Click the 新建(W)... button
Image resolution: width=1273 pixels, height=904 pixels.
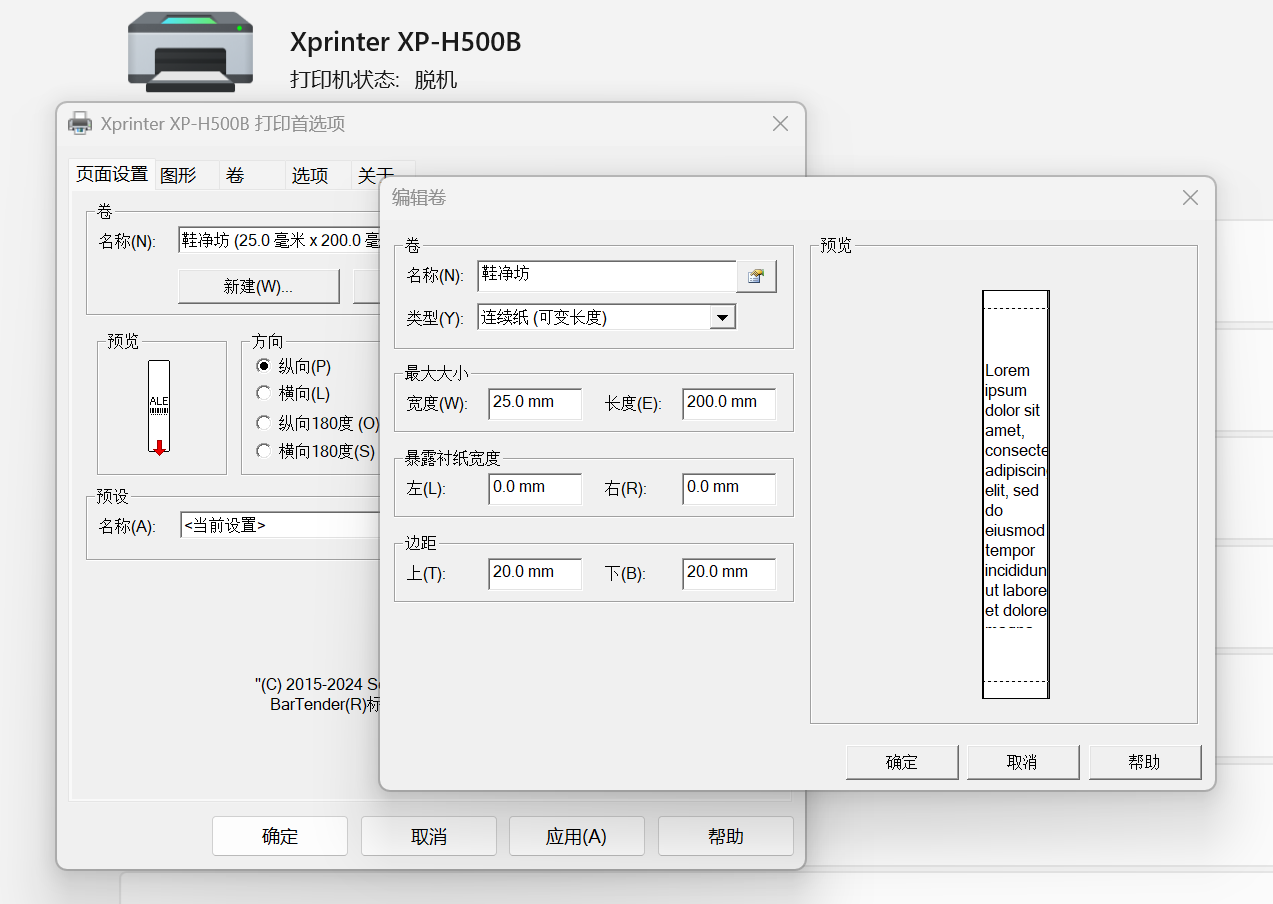click(258, 286)
